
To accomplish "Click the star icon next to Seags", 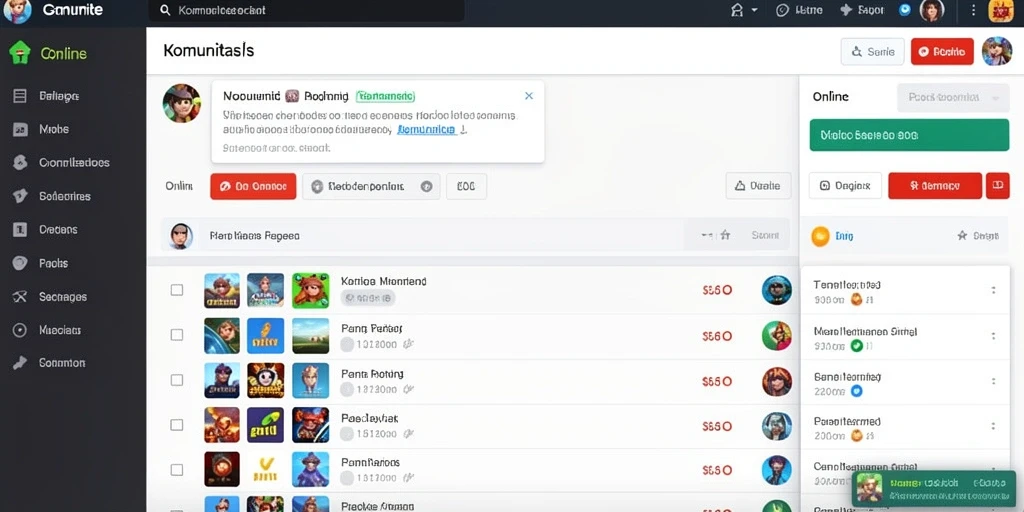I will pyautogui.click(x=962, y=235).
